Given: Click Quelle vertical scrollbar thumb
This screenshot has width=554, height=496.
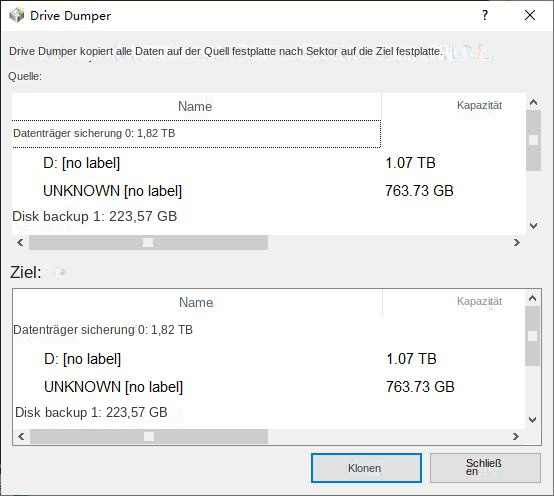Looking at the screenshot, I should (x=534, y=140).
